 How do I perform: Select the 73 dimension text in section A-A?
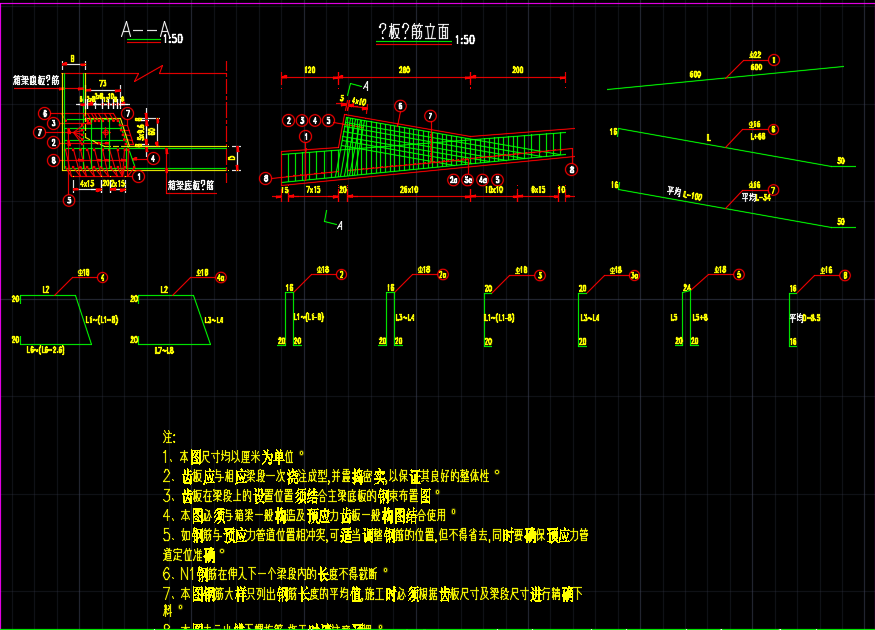point(103,80)
